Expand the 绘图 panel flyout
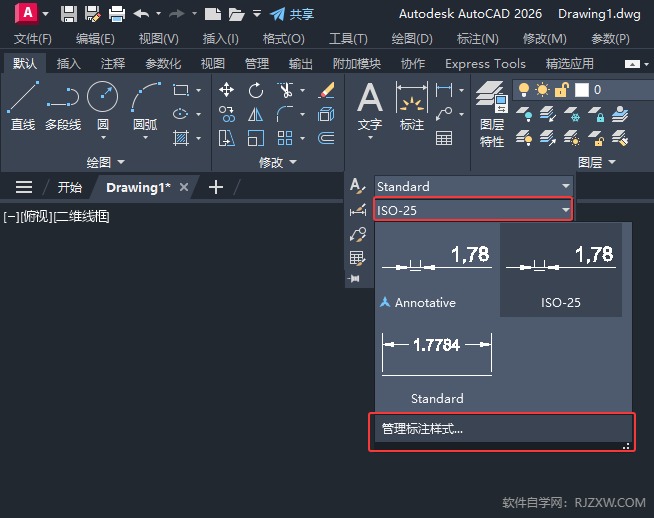Image resolution: width=654 pixels, height=518 pixels. 106,162
